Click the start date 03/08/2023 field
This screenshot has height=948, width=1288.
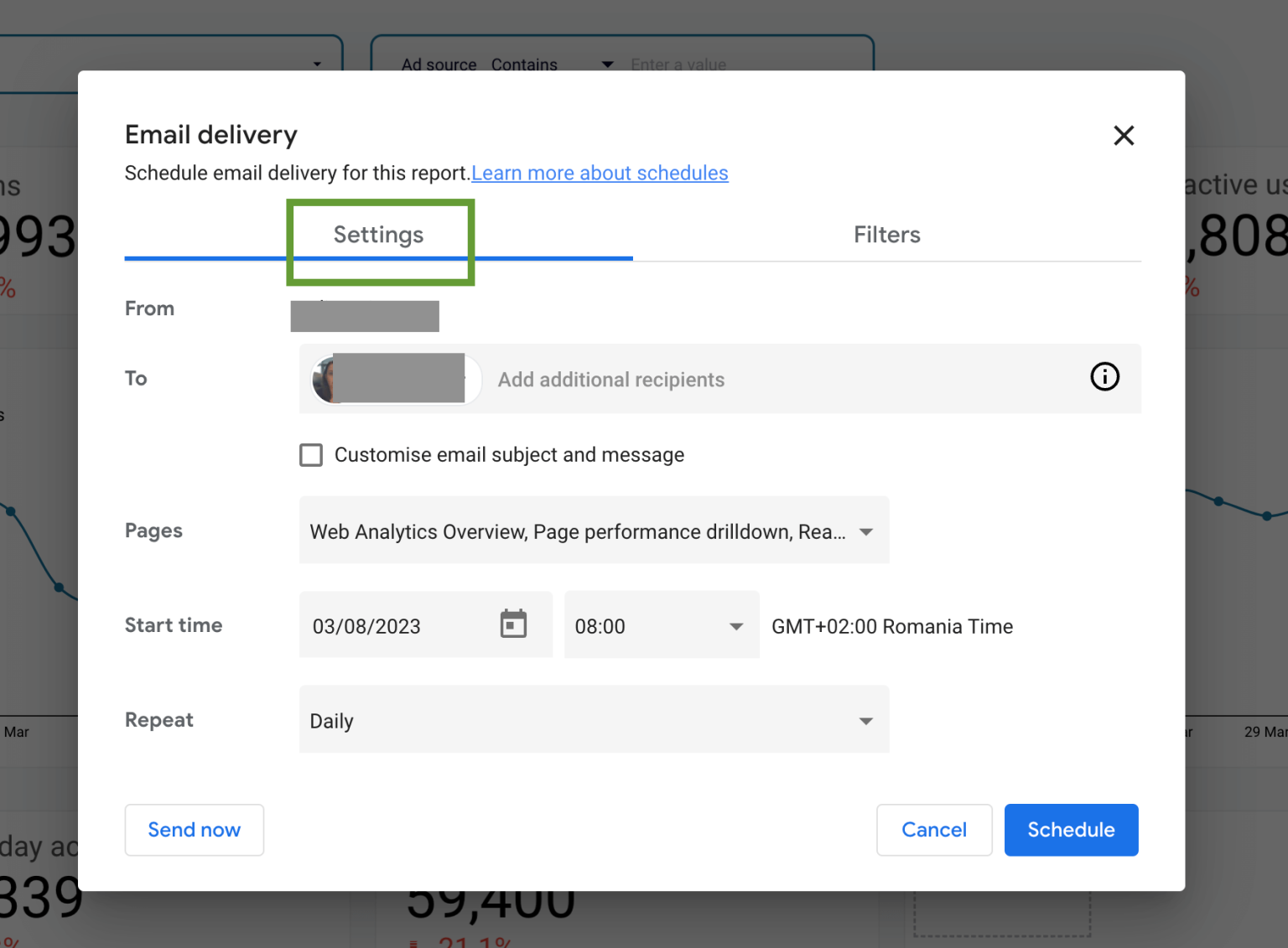tap(426, 625)
